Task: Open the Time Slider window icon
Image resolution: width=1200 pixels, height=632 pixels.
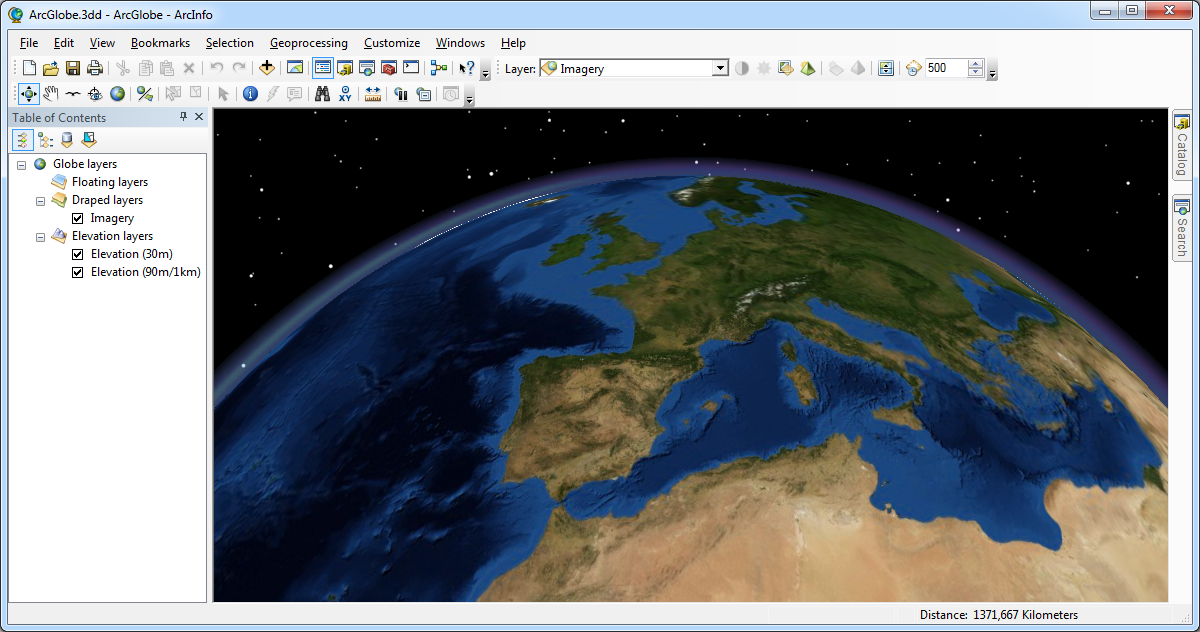Action: pyautogui.click(x=451, y=94)
